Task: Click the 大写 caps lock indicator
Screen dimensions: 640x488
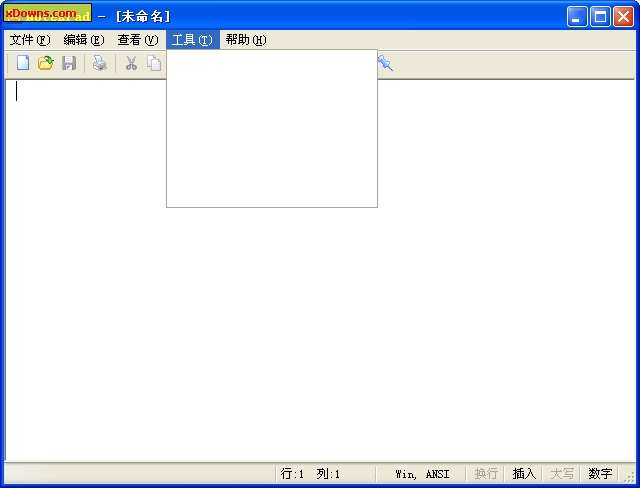Action: [562, 474]
